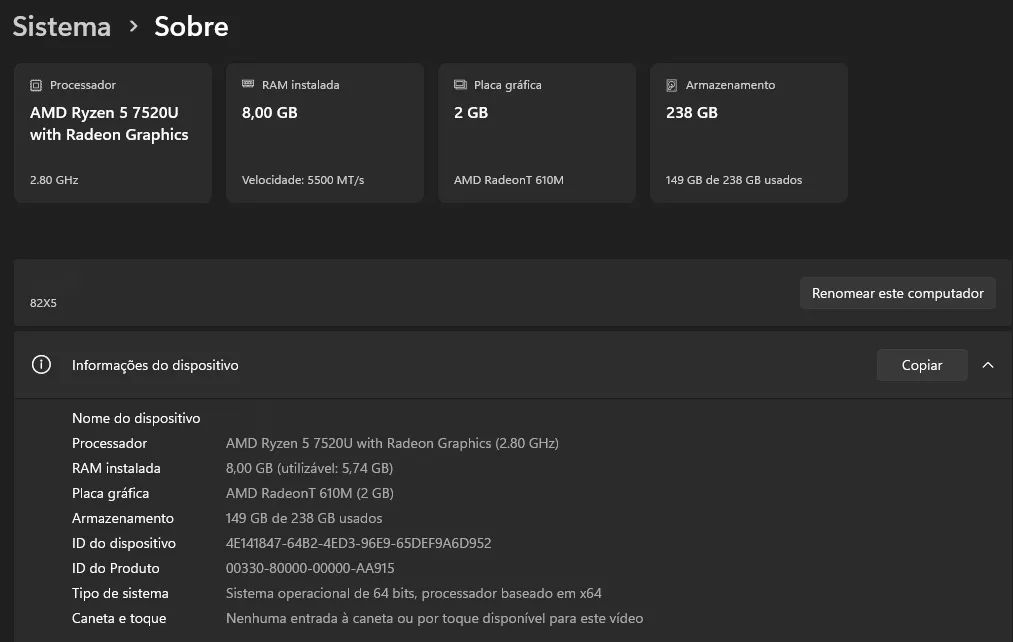Click the RAM instalada memory icon

[248, 84]
